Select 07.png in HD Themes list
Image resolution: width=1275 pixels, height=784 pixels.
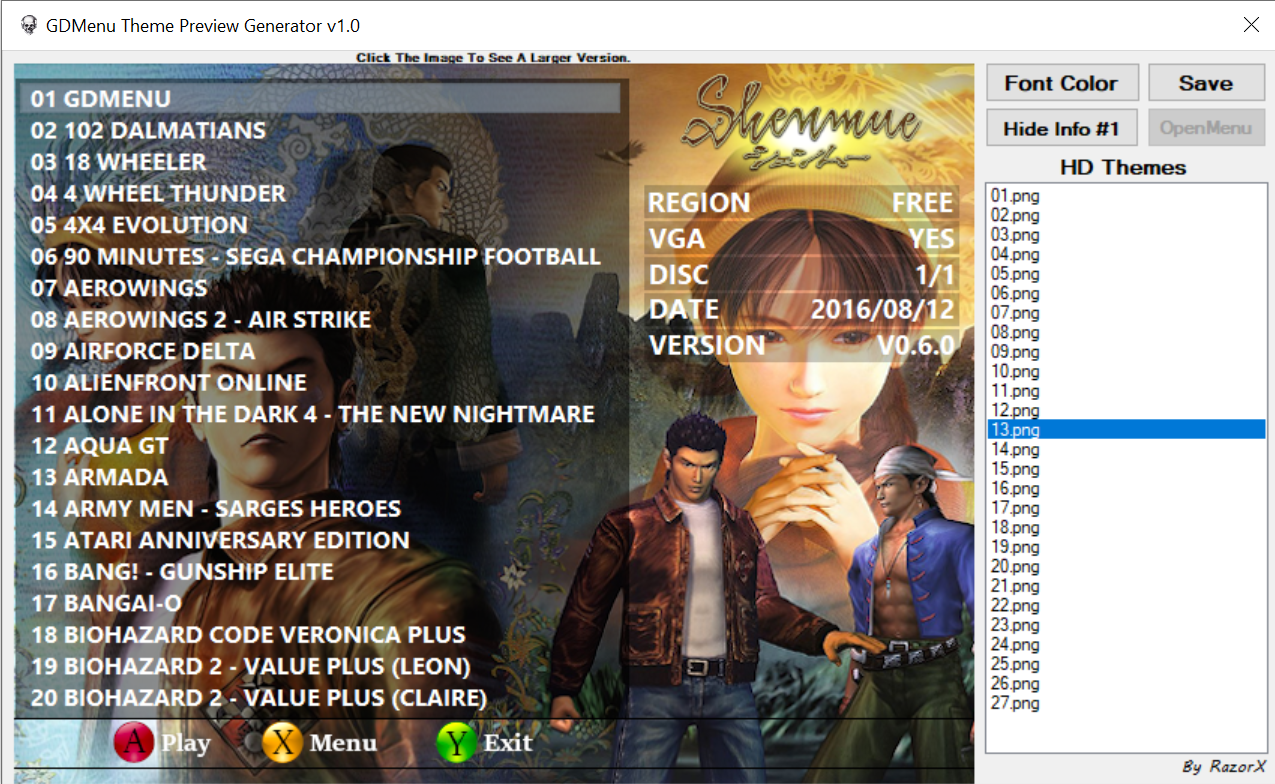click(1125, 313)
